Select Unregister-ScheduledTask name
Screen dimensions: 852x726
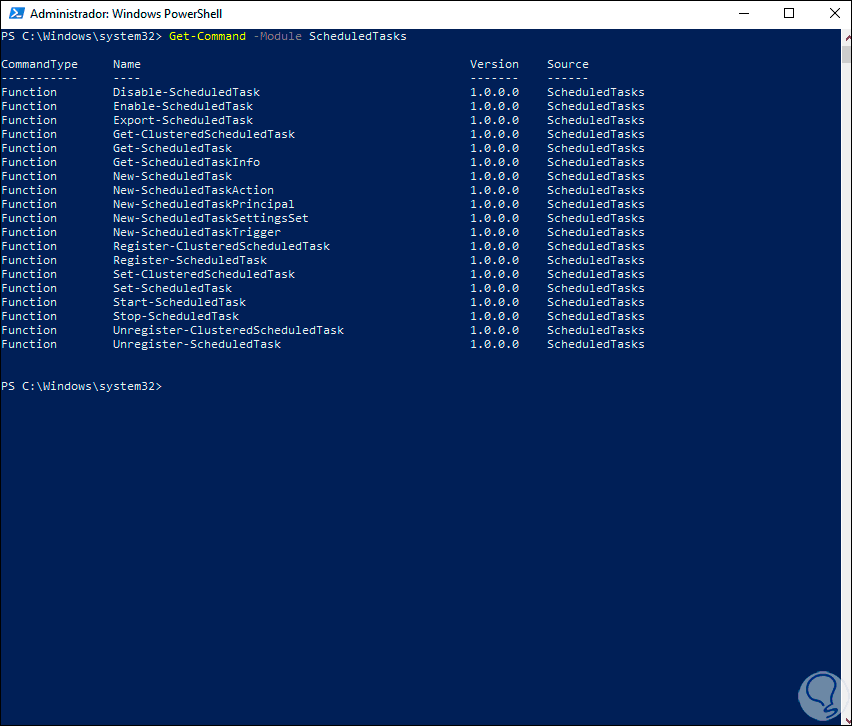(197, 345)
